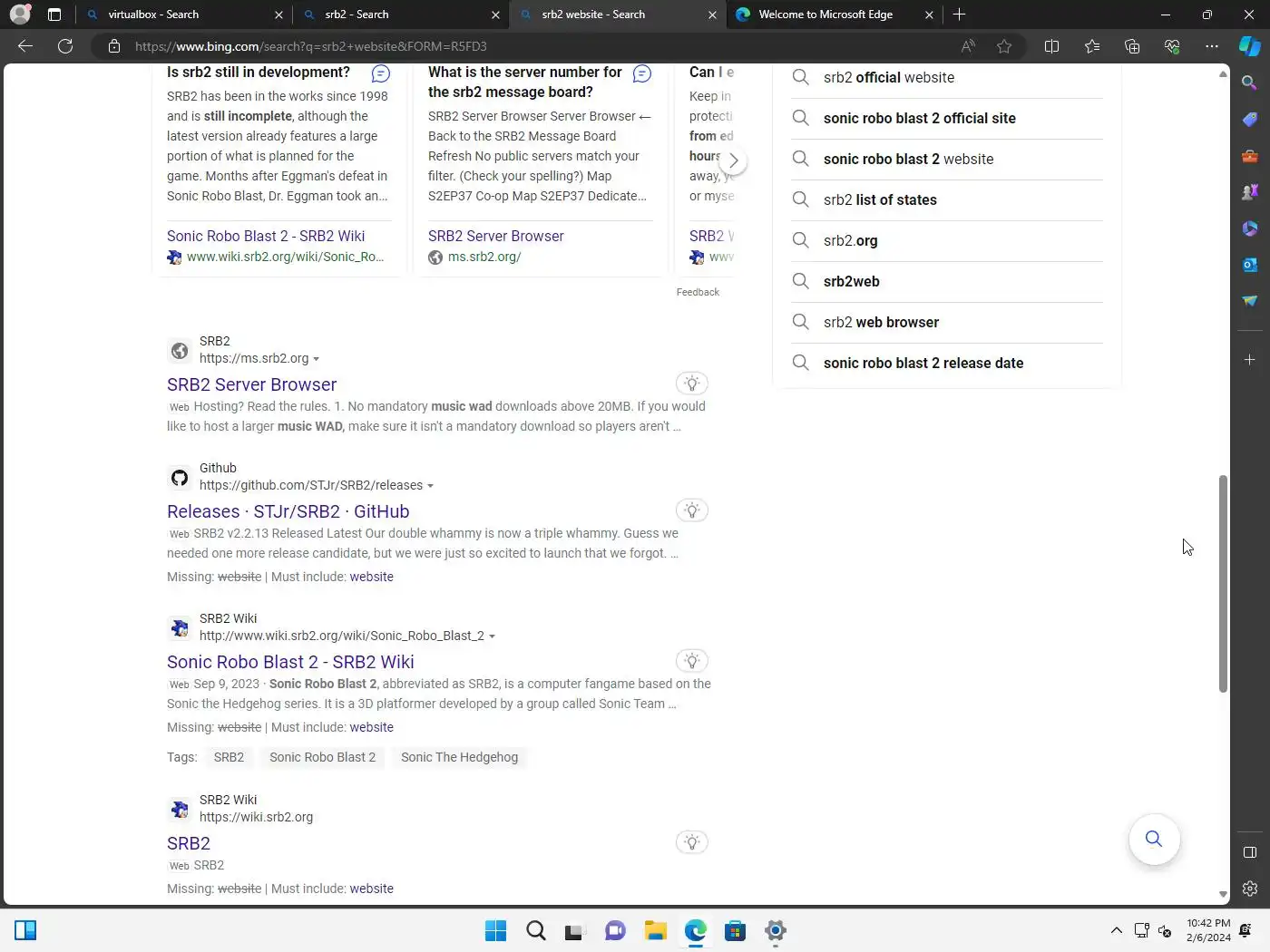The width and height of the screenshot is (1270, 952).
Task: Go back to the previous page
Action: (25, 46)
